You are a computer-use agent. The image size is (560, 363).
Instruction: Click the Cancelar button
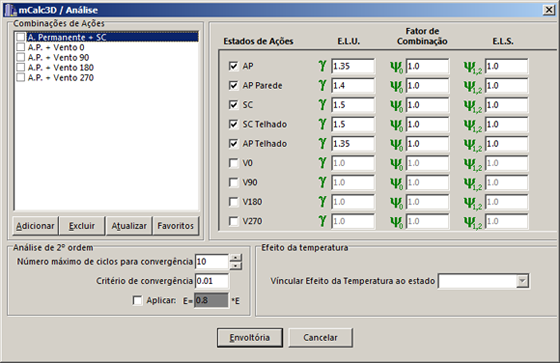[x=320, y=338]
